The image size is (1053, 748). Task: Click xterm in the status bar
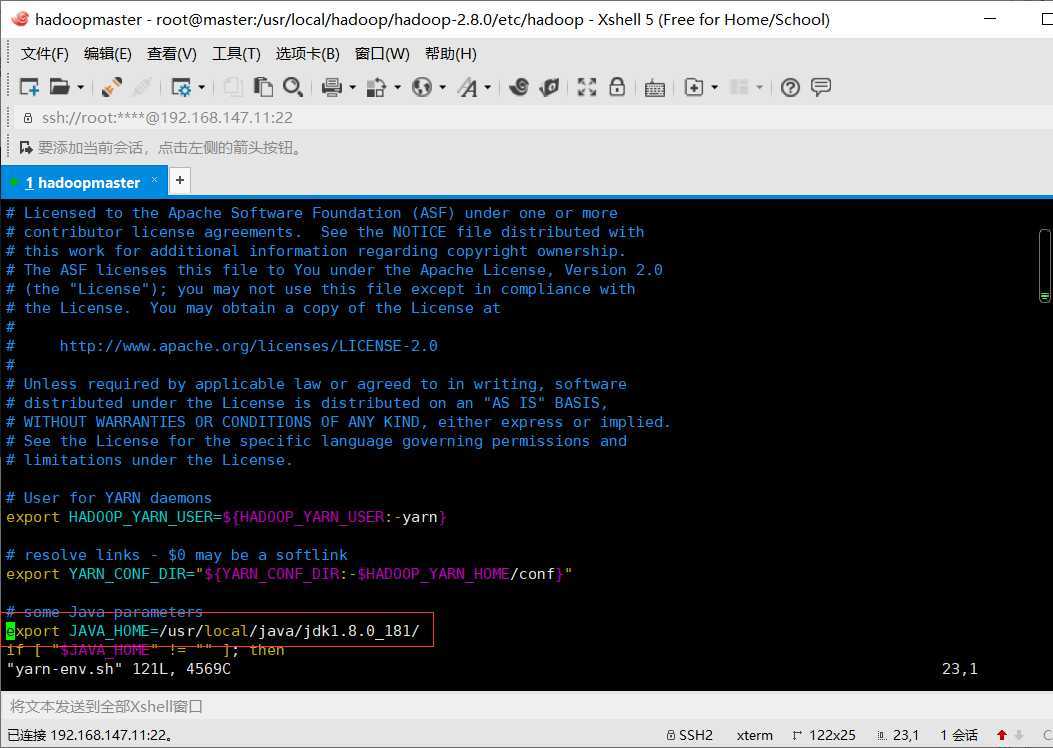[754, 735]
